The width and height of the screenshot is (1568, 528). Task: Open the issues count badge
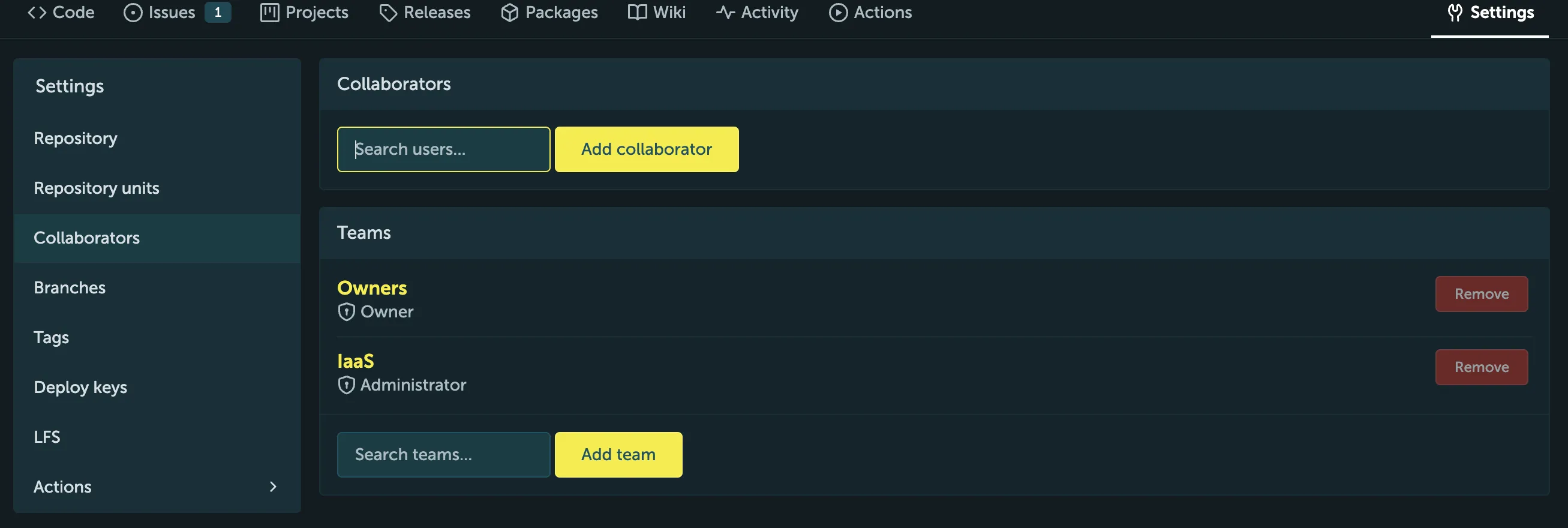tap(217, 13)
